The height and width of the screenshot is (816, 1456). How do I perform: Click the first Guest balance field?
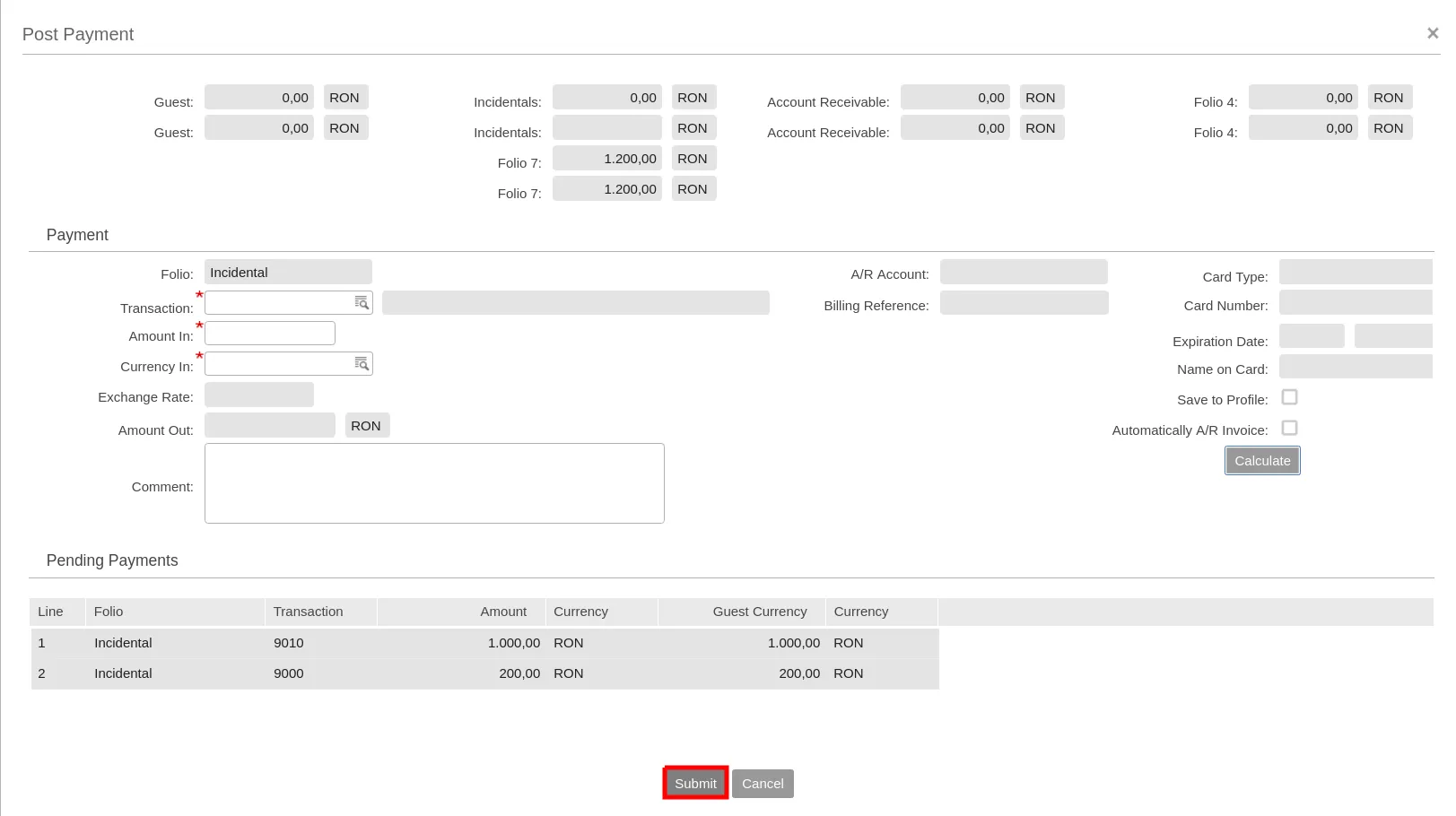(259, 97)
